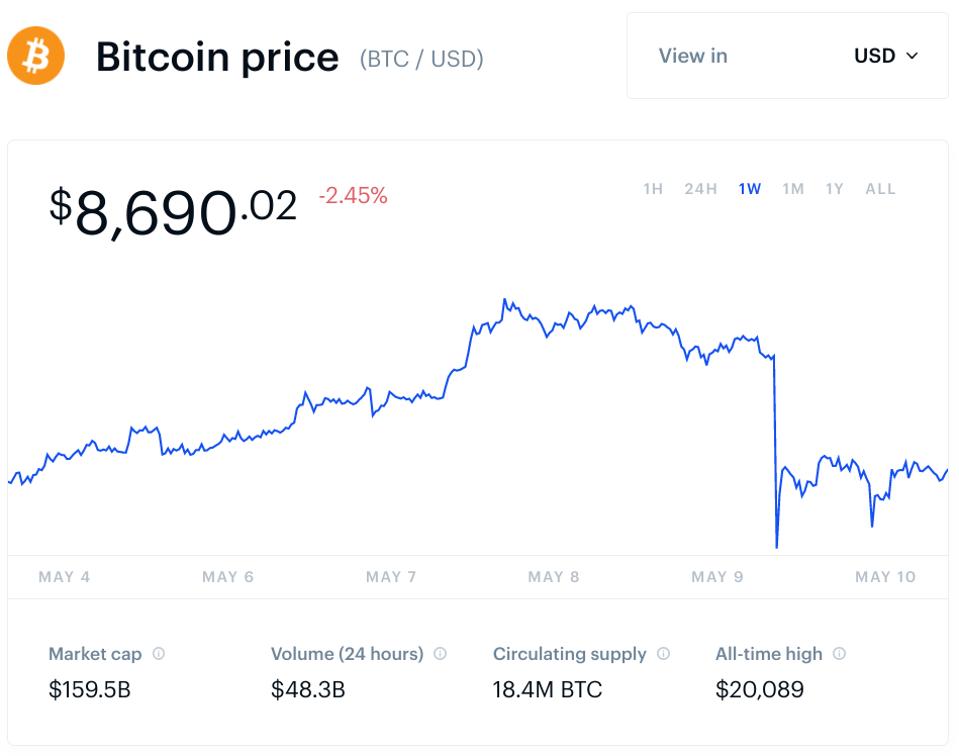The width and height of the screenshot is (959, 756).
Task: Click the $20,089 all-time high value
Action: coord(759,690)
